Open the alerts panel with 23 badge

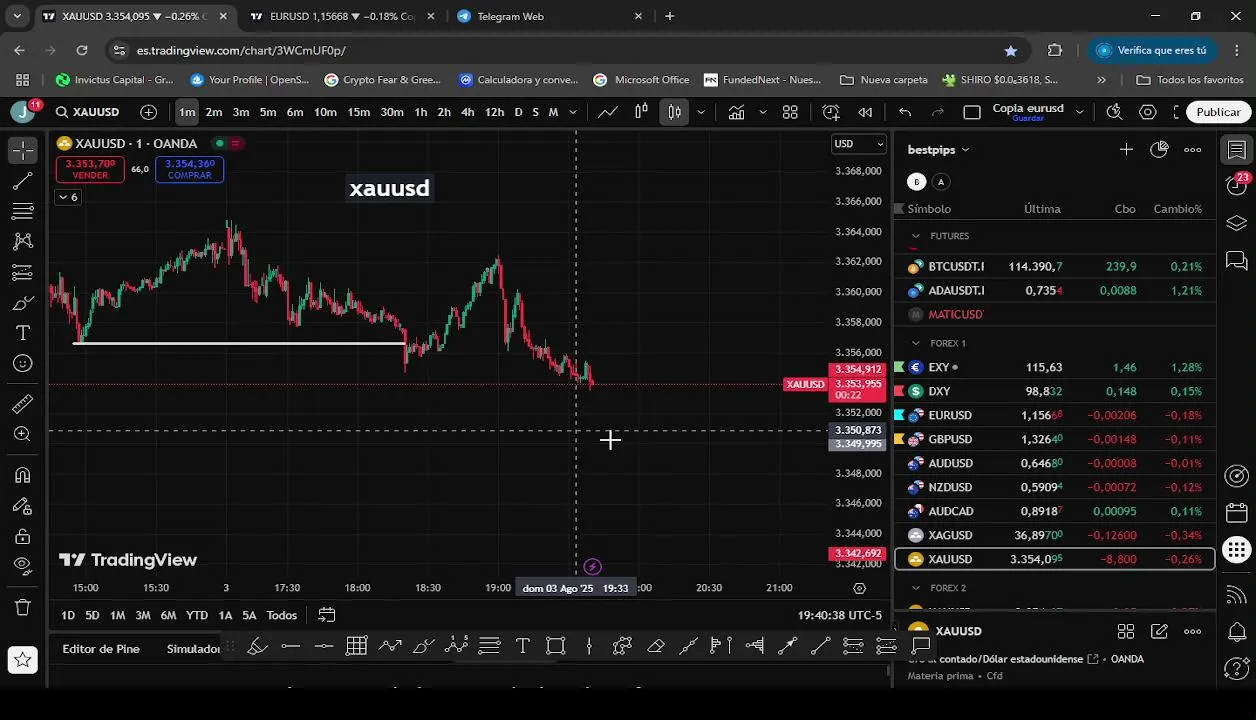click(x=1237, y=185)
